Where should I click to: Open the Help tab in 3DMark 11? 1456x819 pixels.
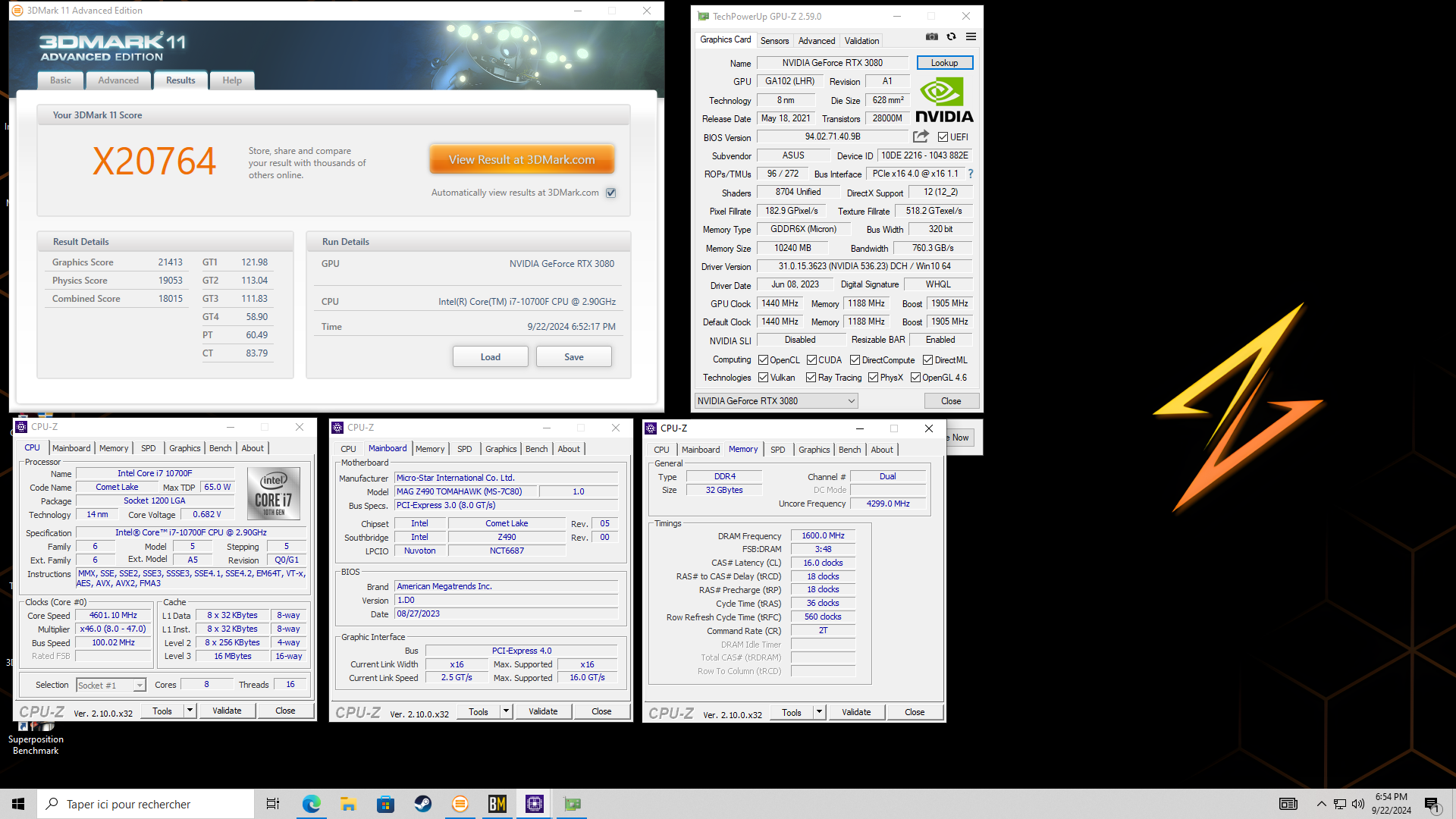232,80
